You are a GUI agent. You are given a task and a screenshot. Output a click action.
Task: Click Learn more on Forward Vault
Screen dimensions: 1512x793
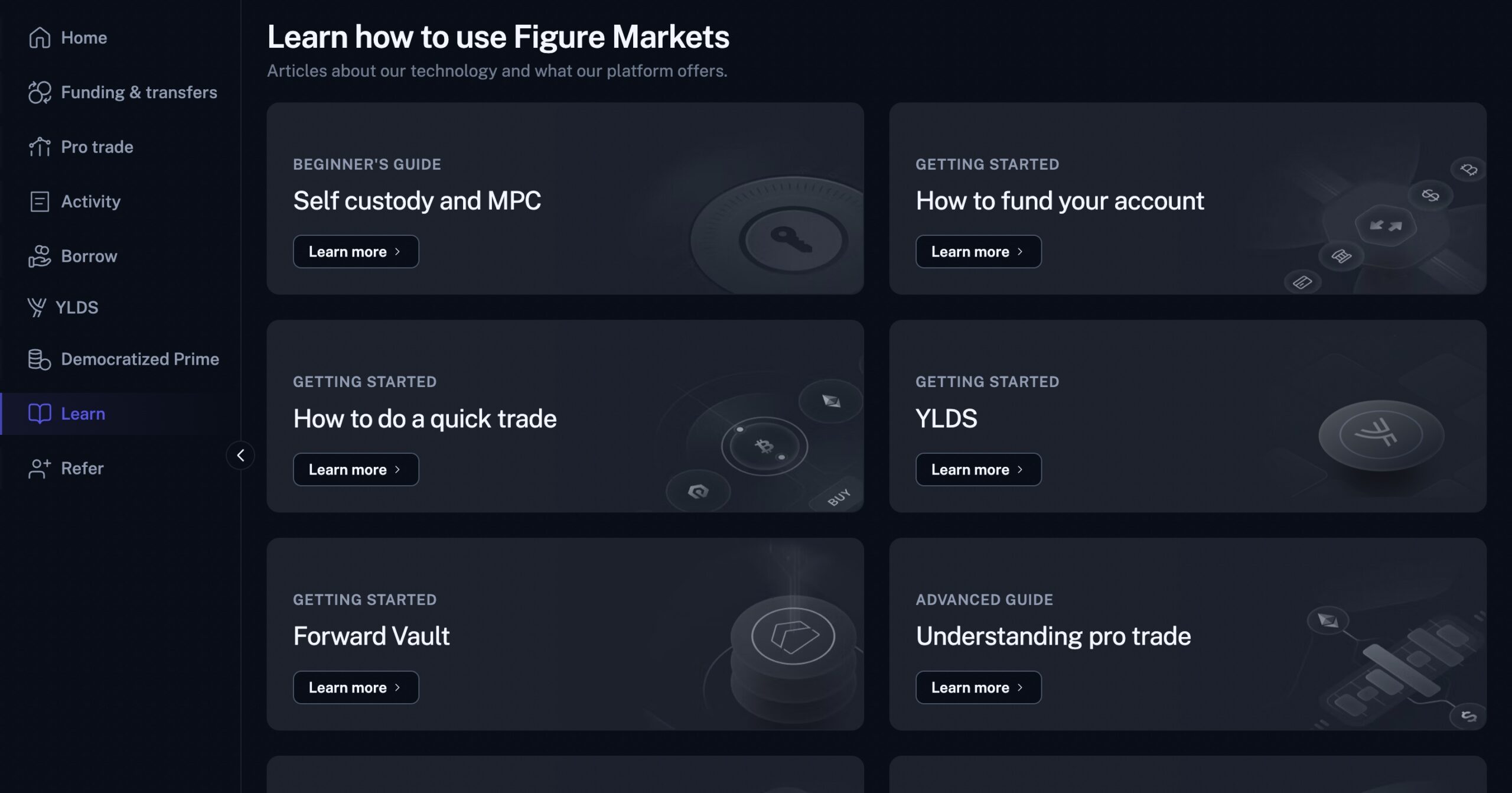click(356, 687)
